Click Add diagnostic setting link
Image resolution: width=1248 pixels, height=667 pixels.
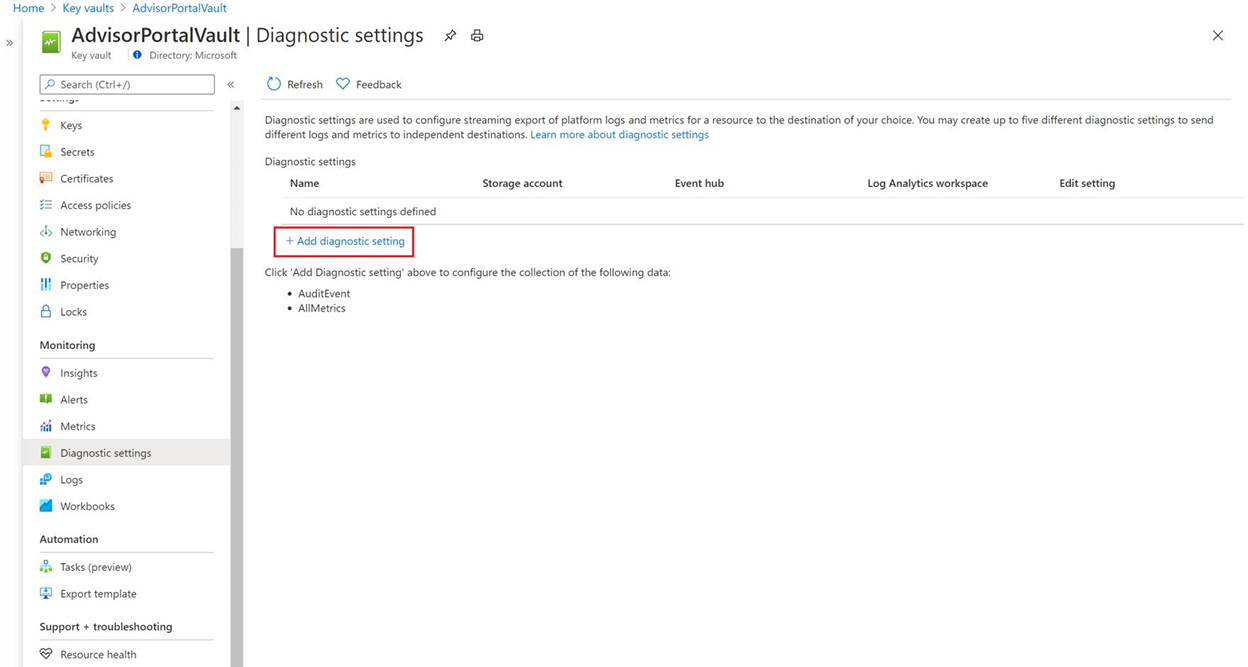click(345, 241)
